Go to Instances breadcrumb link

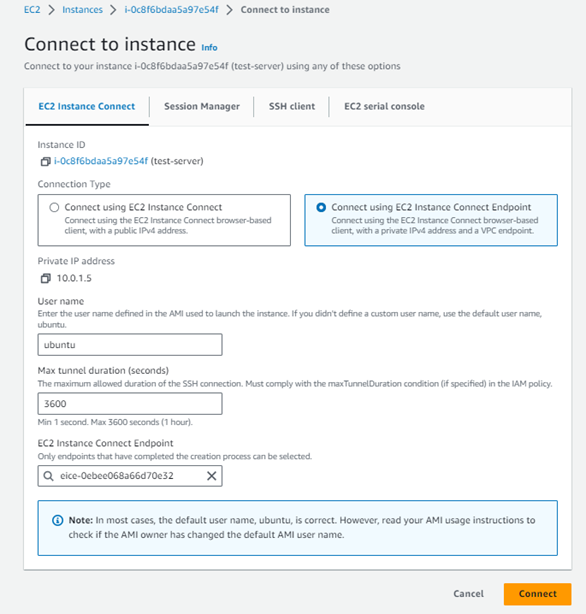(82, 10)
